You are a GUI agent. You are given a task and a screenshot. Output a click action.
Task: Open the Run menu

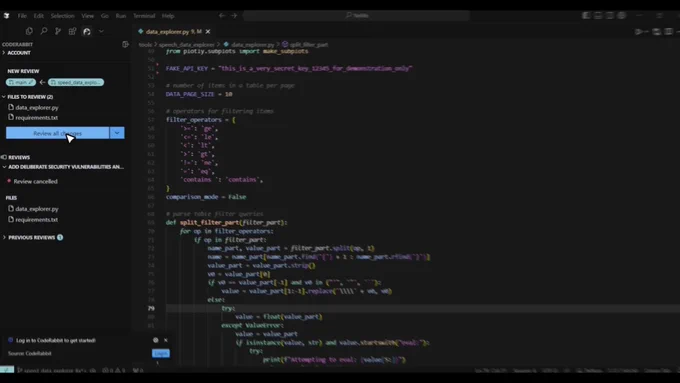coord(121,16)
